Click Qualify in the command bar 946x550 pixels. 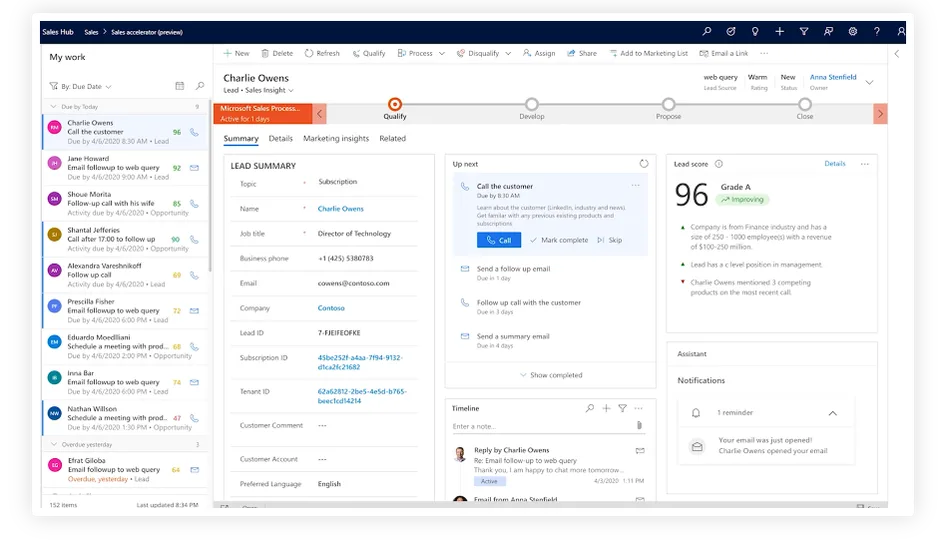tap(369, 53)
